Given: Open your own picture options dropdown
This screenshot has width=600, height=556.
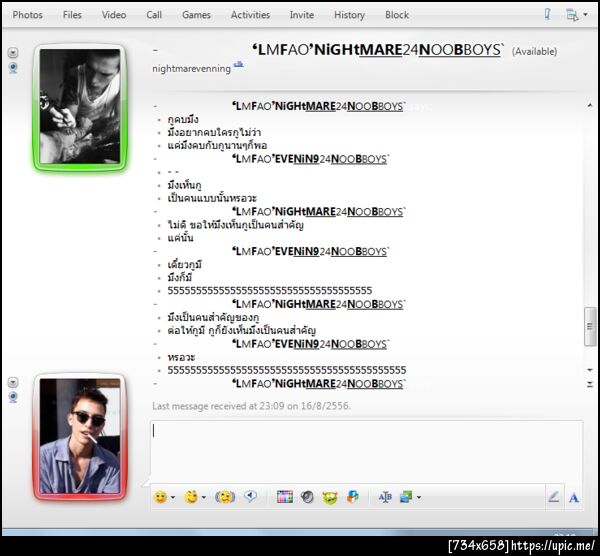Looking at the screenshot, I should (13, 382).
